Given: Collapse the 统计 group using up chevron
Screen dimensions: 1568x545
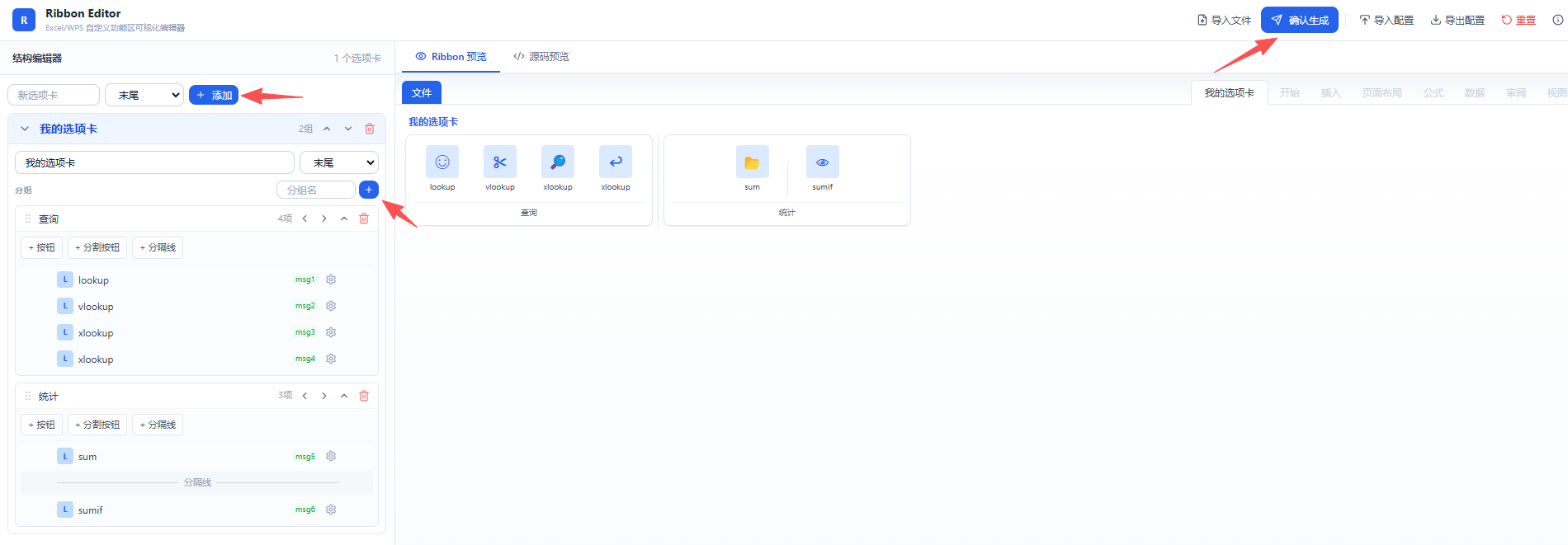Looking at the screenshot, I should tap(344, 396).
